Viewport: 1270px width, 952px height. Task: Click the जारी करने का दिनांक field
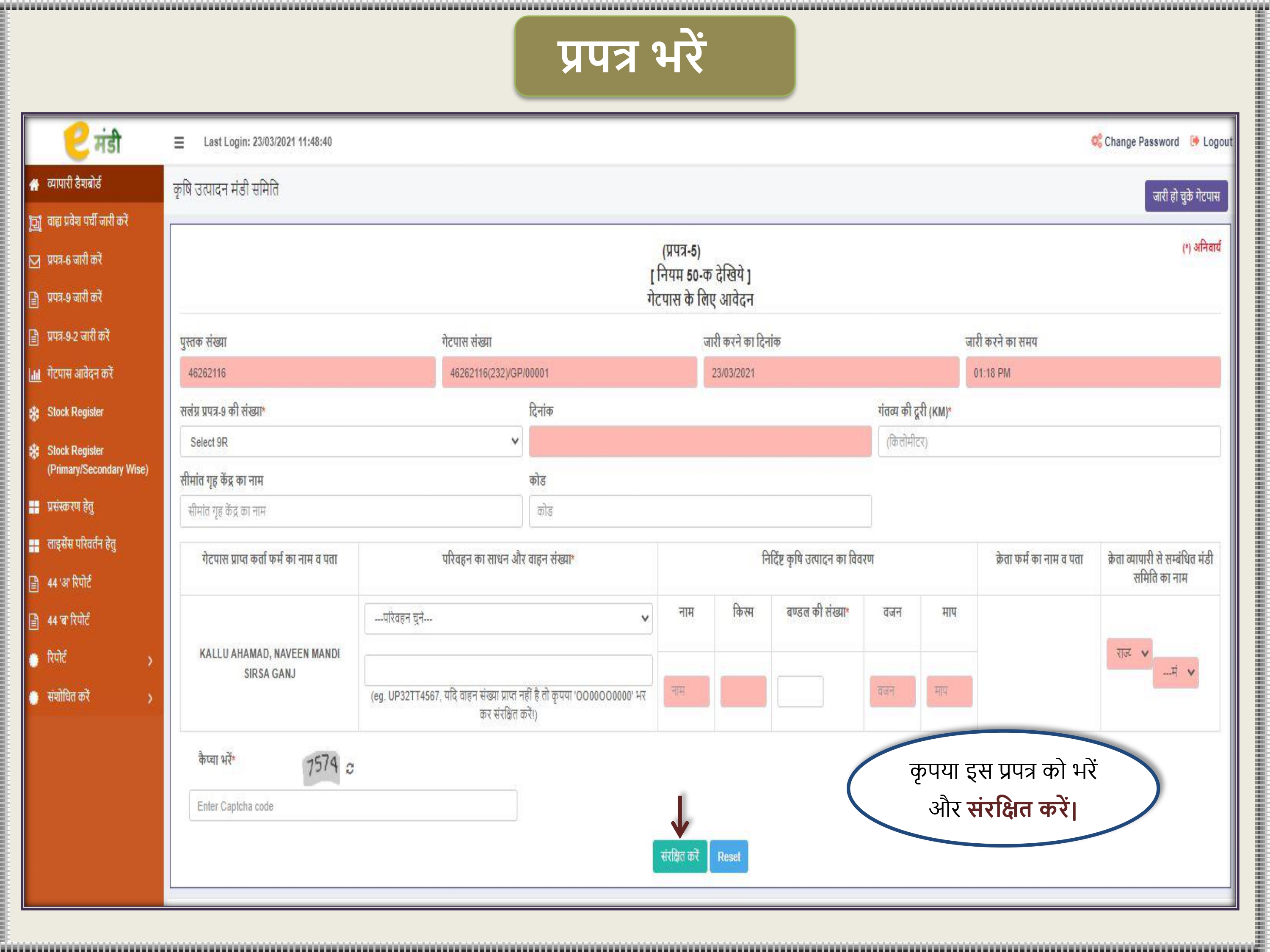(831, 372)
